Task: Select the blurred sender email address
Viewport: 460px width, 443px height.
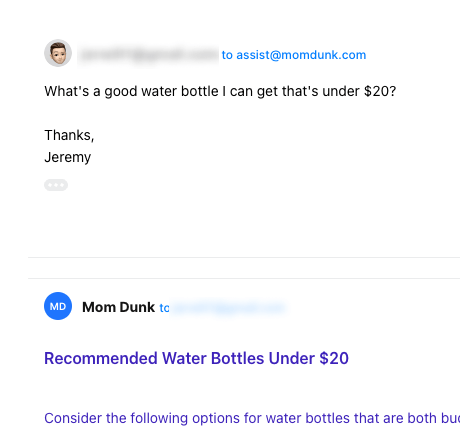Action: 148,54
